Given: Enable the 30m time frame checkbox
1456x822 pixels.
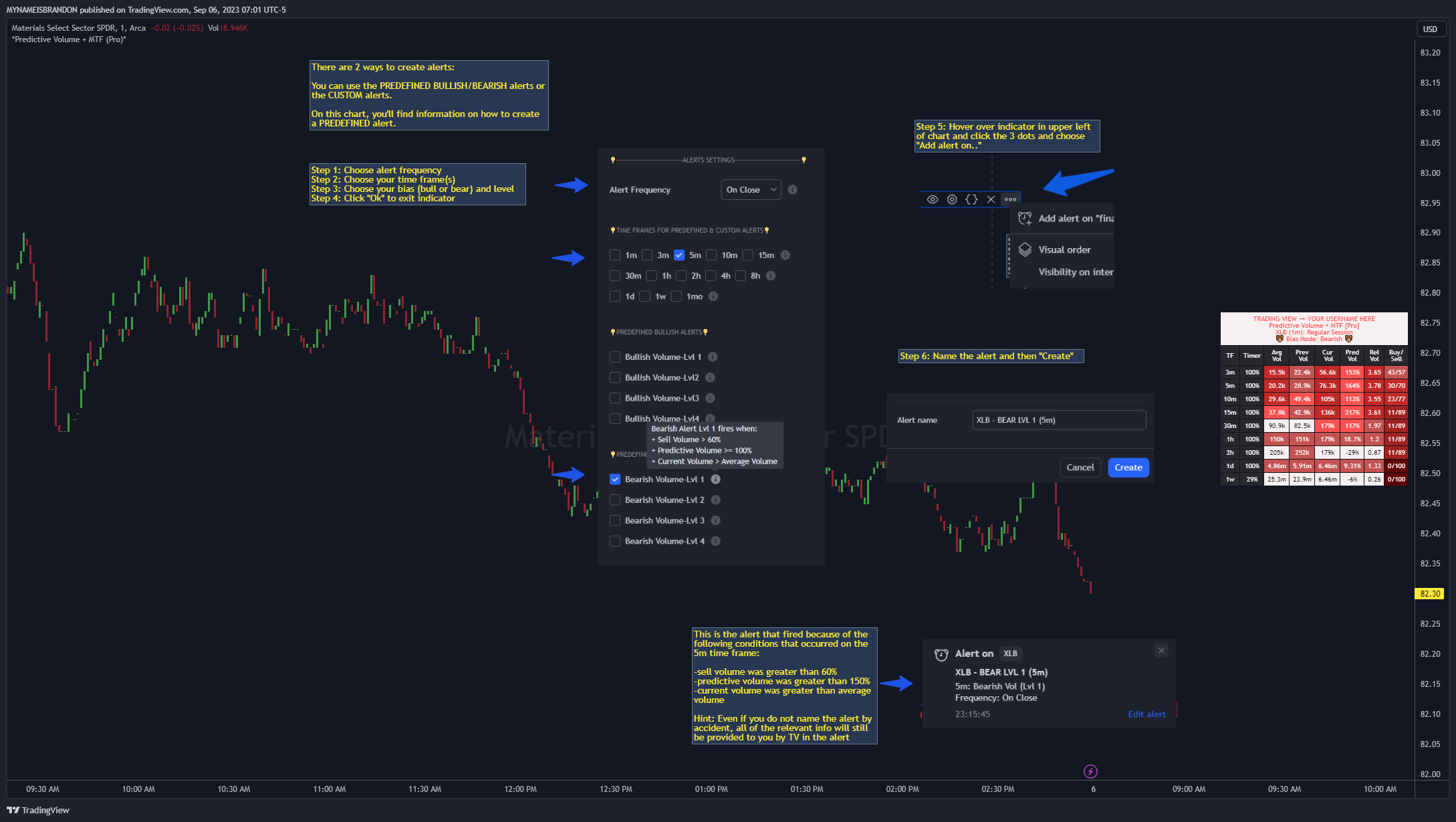Looking at the screenshot, I should (x=615, y=276).
